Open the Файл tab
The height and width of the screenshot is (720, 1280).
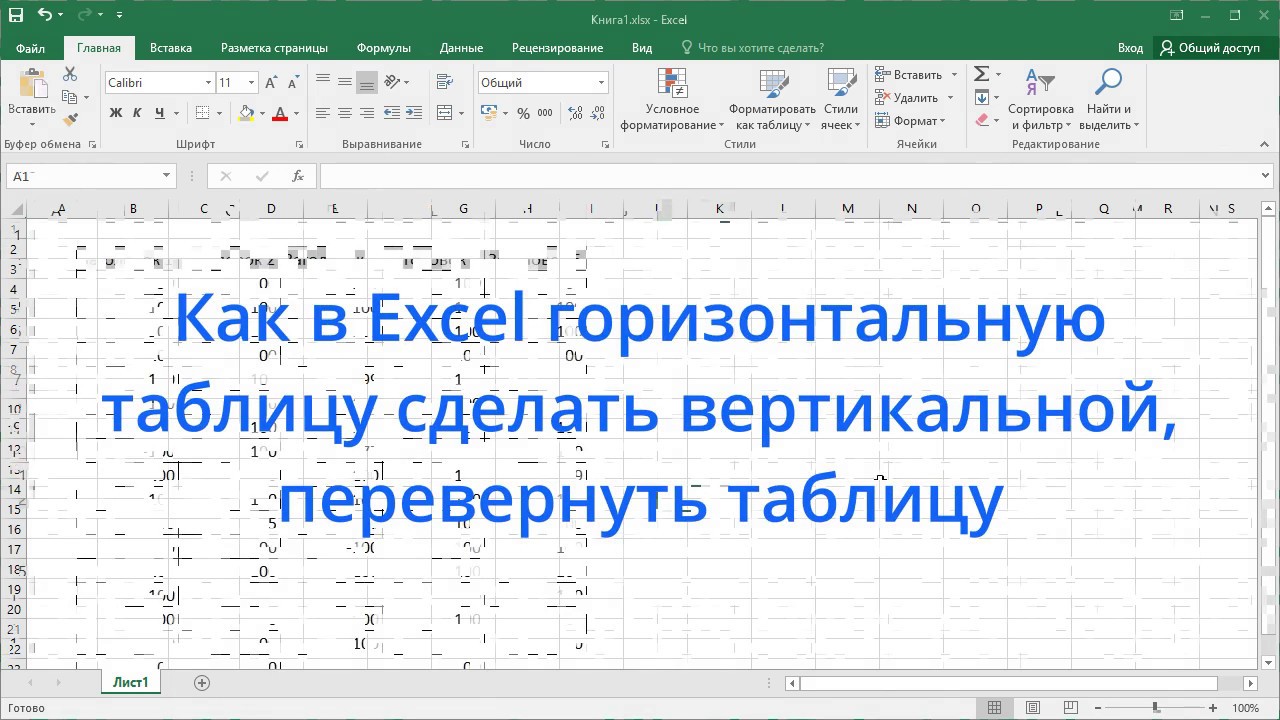click(x=30, y=47)
